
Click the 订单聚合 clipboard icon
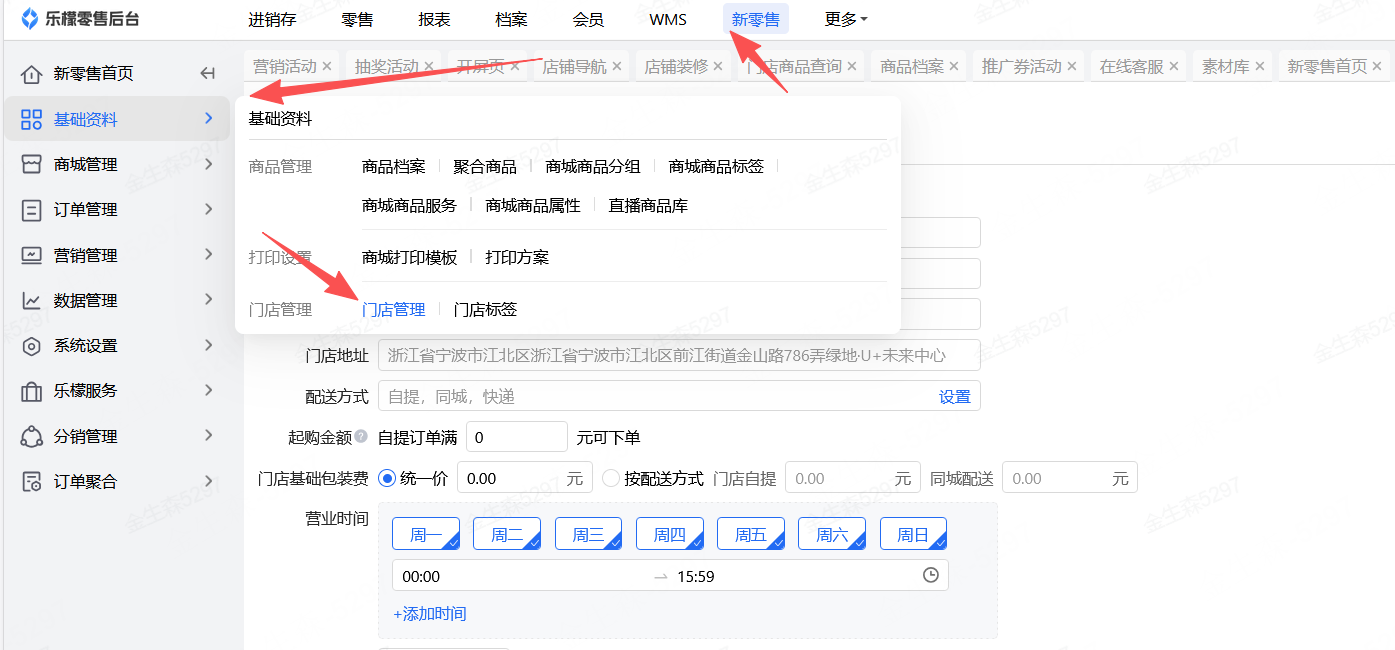tap(32, 482)
